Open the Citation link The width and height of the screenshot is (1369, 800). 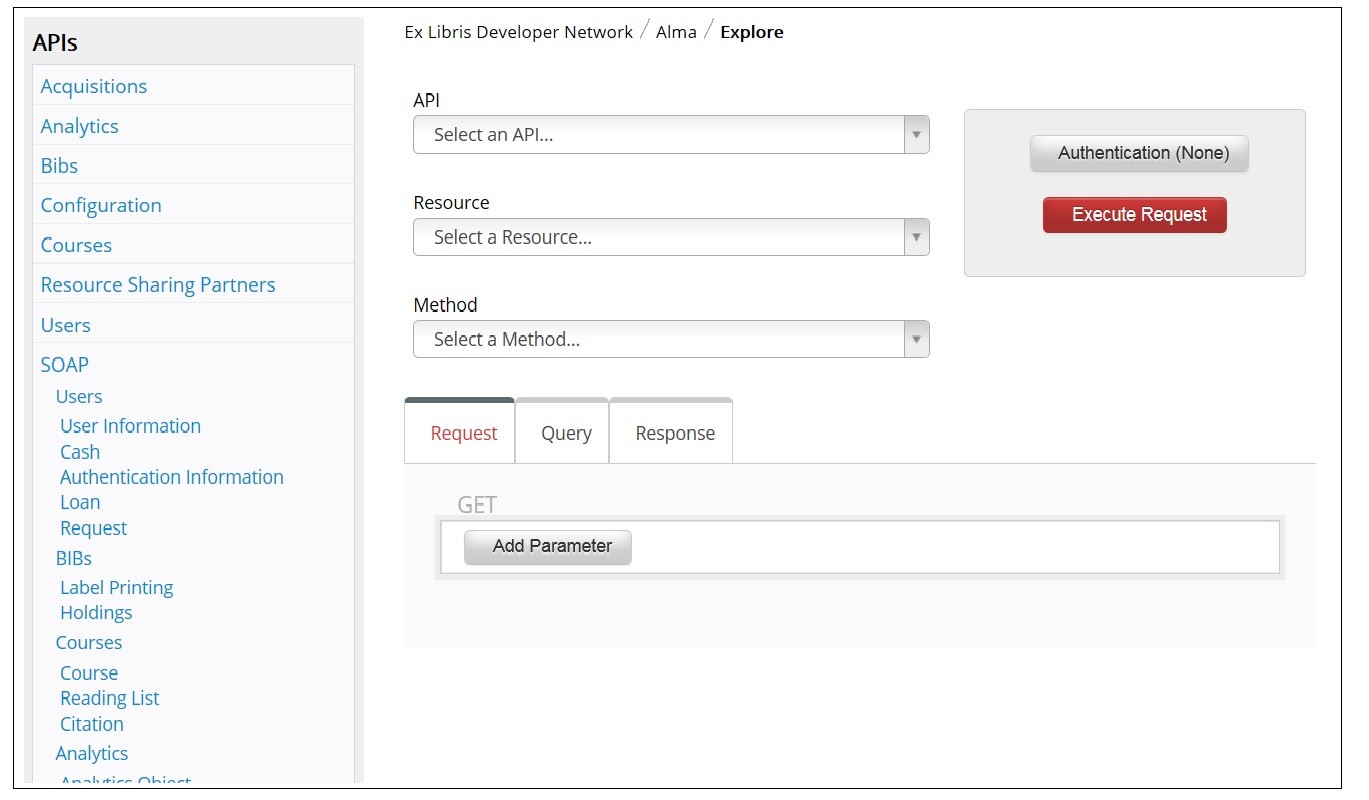coord(92,724)
